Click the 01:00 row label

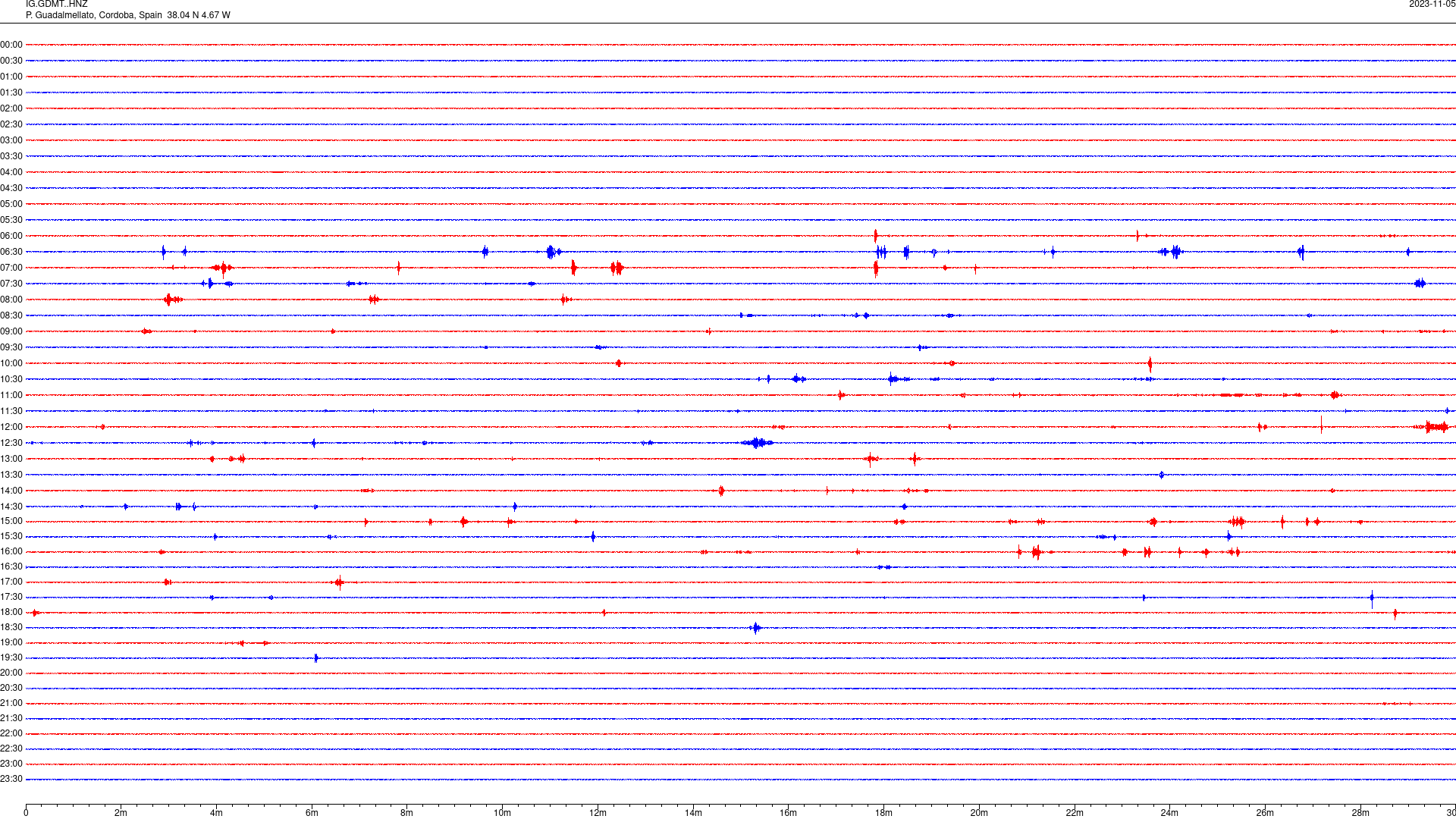point(11,77)
